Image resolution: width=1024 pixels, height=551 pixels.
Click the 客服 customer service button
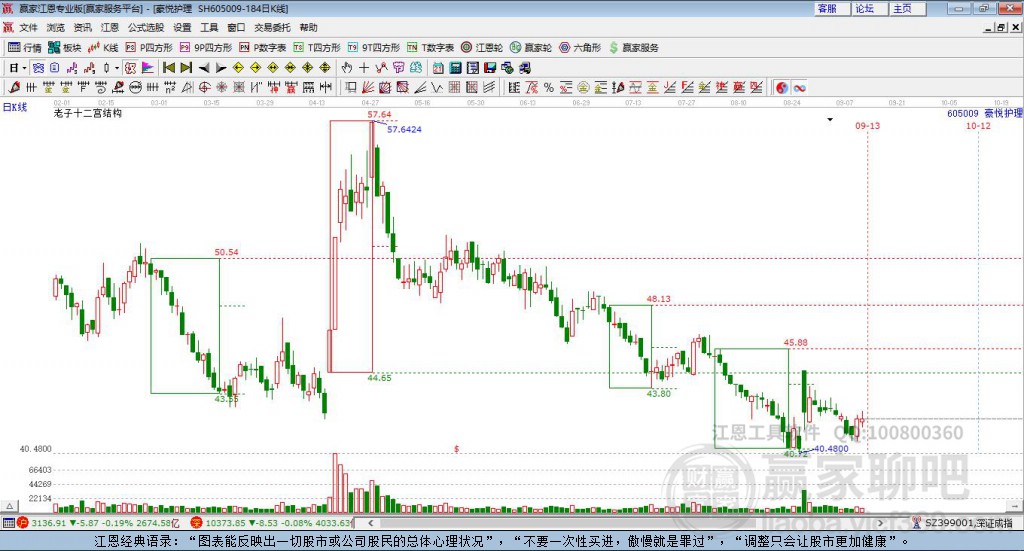click(831, 8)
